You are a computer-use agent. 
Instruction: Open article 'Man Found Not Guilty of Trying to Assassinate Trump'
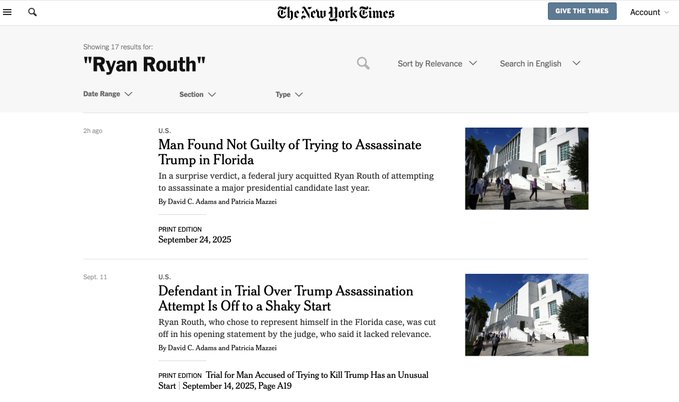(290, 152)
